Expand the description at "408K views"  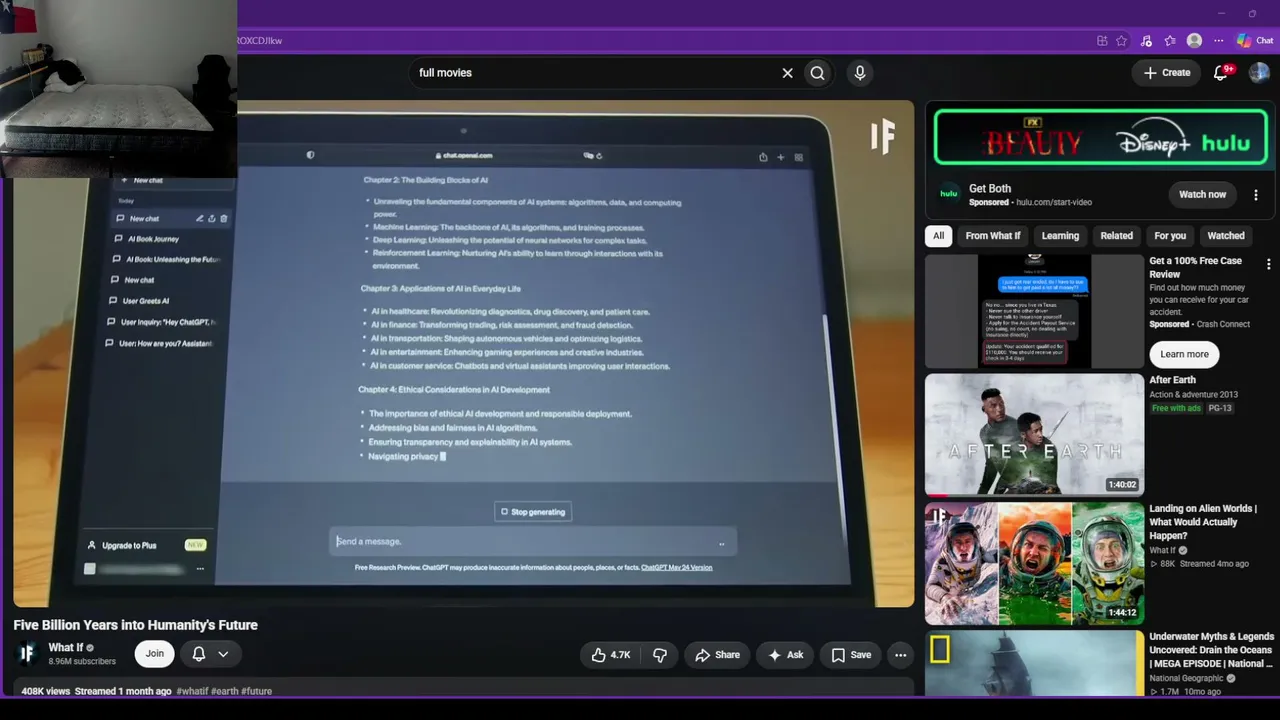coord(46,691)
